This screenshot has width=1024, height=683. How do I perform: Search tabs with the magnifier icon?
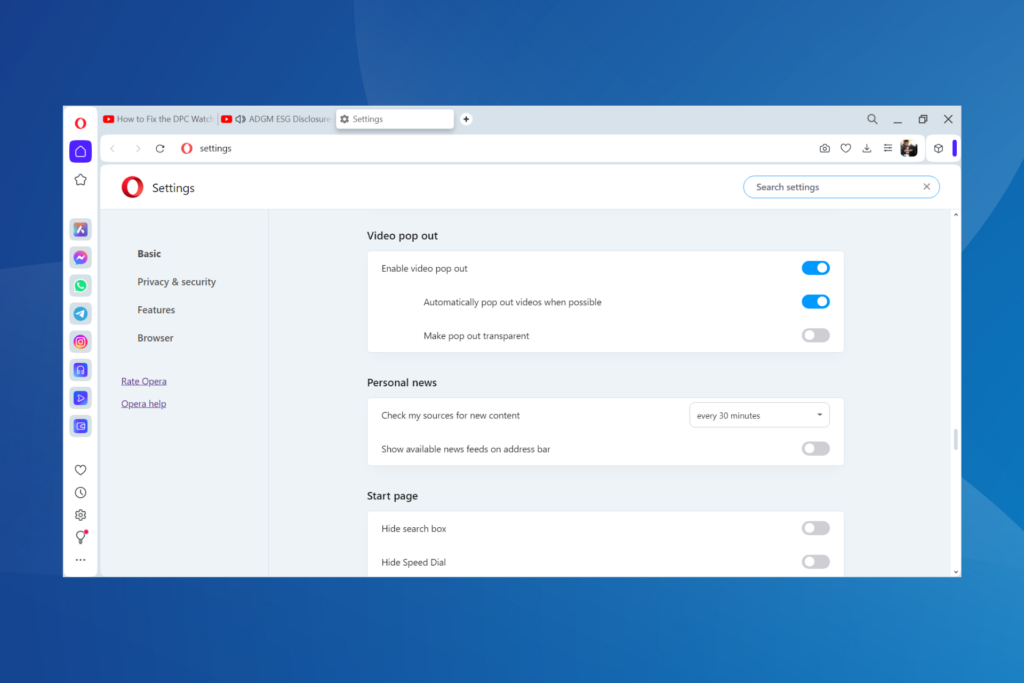point(872,119)
